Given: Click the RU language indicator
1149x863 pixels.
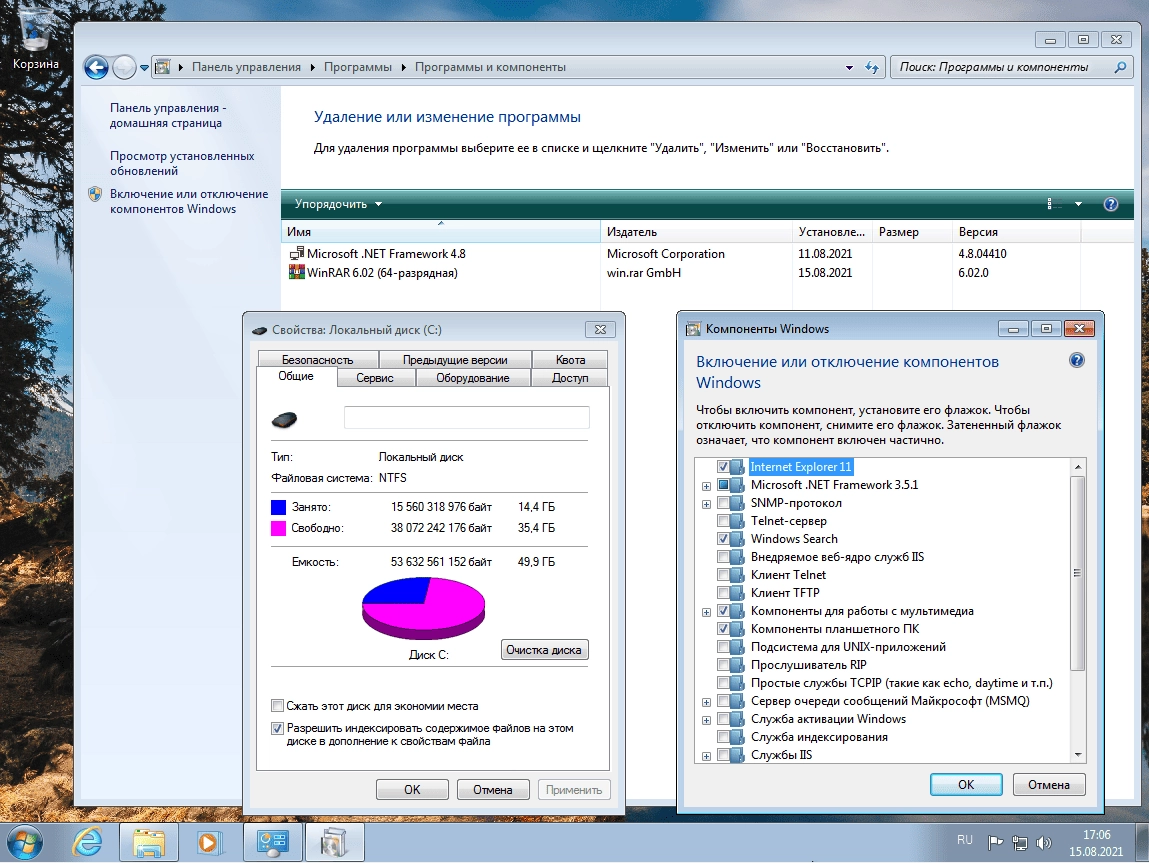Looking at the screenshot, I should tap(965, 840).
